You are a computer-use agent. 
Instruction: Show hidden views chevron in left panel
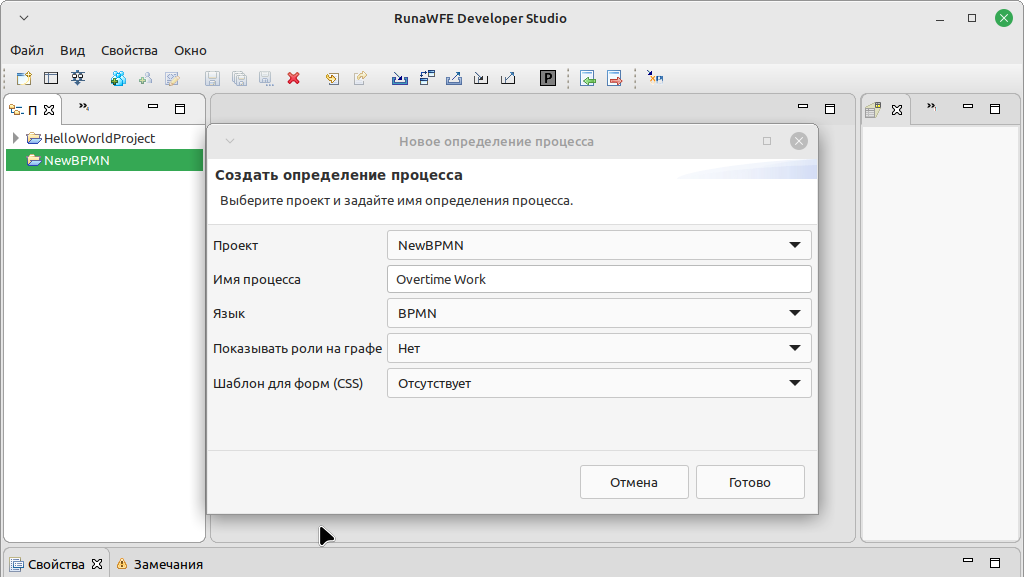(84, 107)
